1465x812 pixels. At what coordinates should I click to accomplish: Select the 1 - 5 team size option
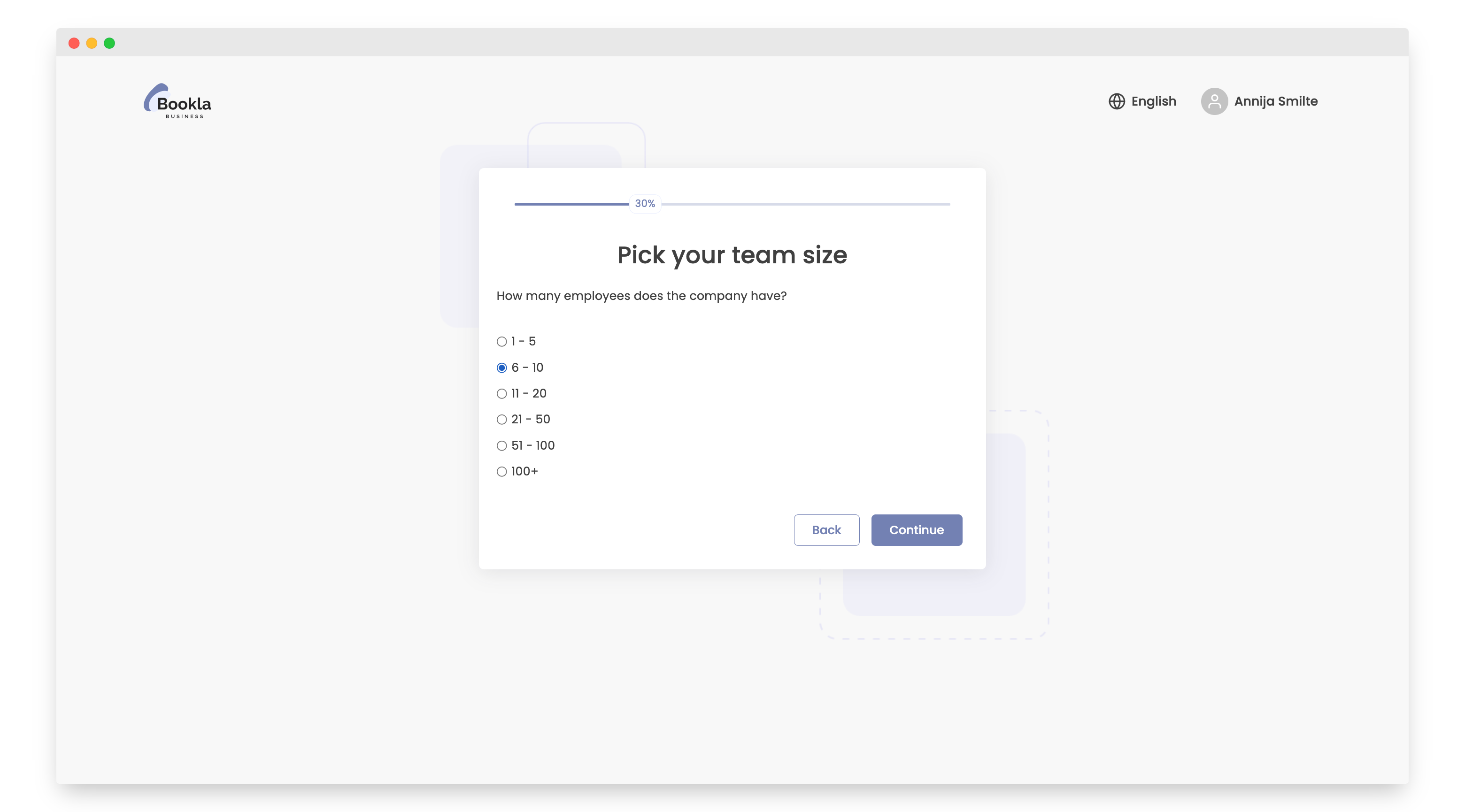coord(501,341)
